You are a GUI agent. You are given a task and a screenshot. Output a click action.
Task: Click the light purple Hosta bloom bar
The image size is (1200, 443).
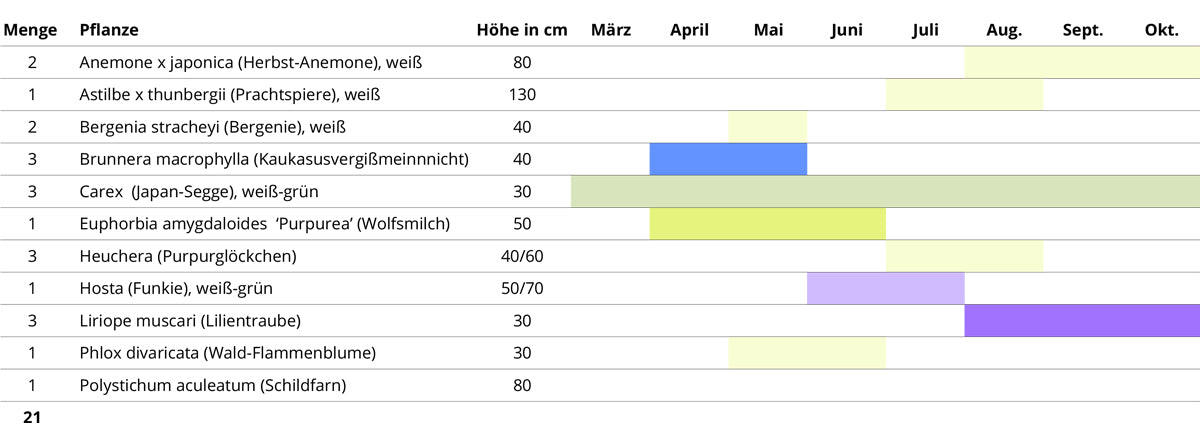(x=885, y=289)
